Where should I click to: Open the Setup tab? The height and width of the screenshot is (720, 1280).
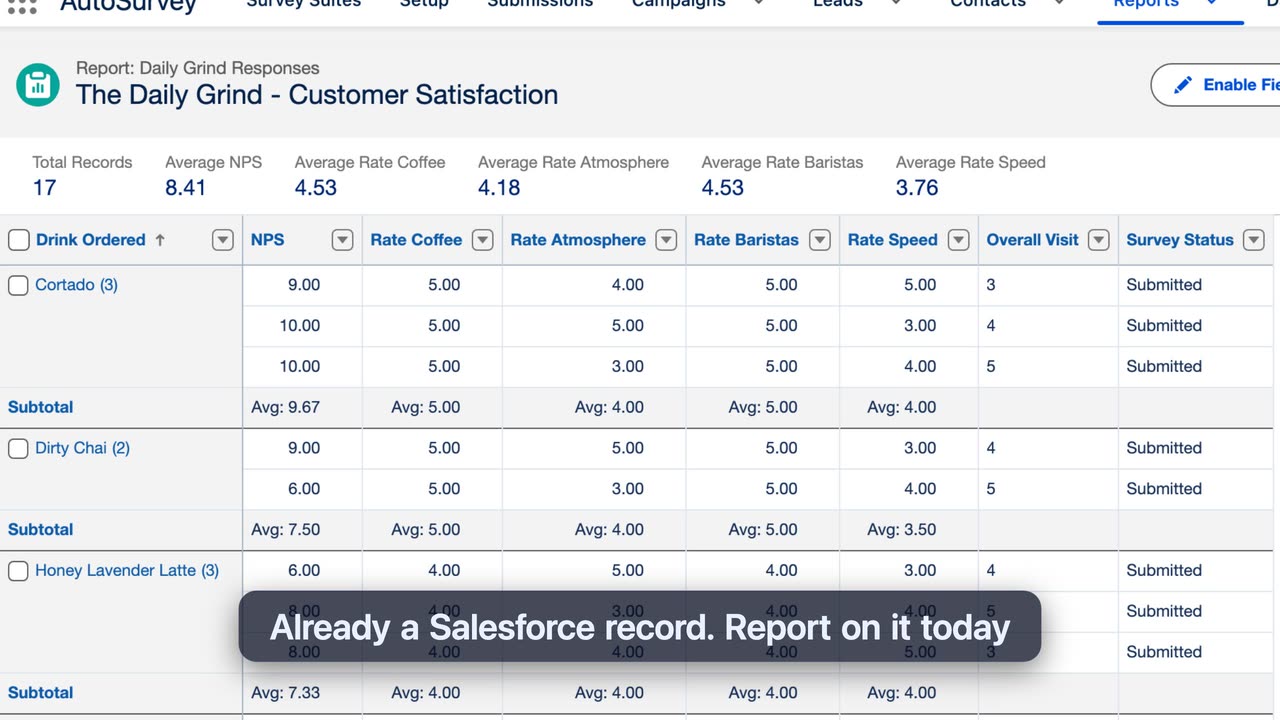tap(424, 4)
